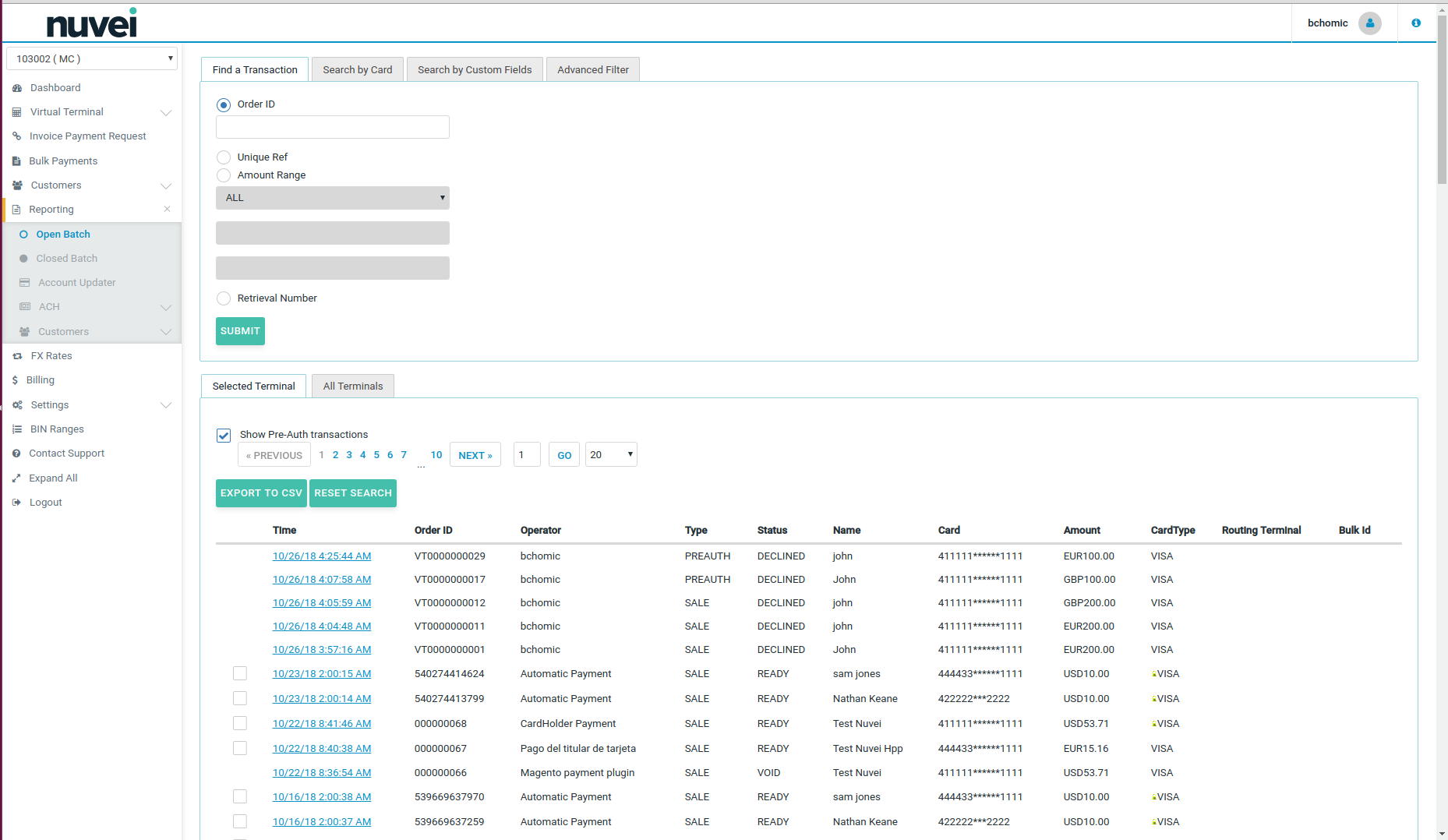Switch to the All Terminals tab
Viewport: 1448px width, 840px height.
click(353, 386)
